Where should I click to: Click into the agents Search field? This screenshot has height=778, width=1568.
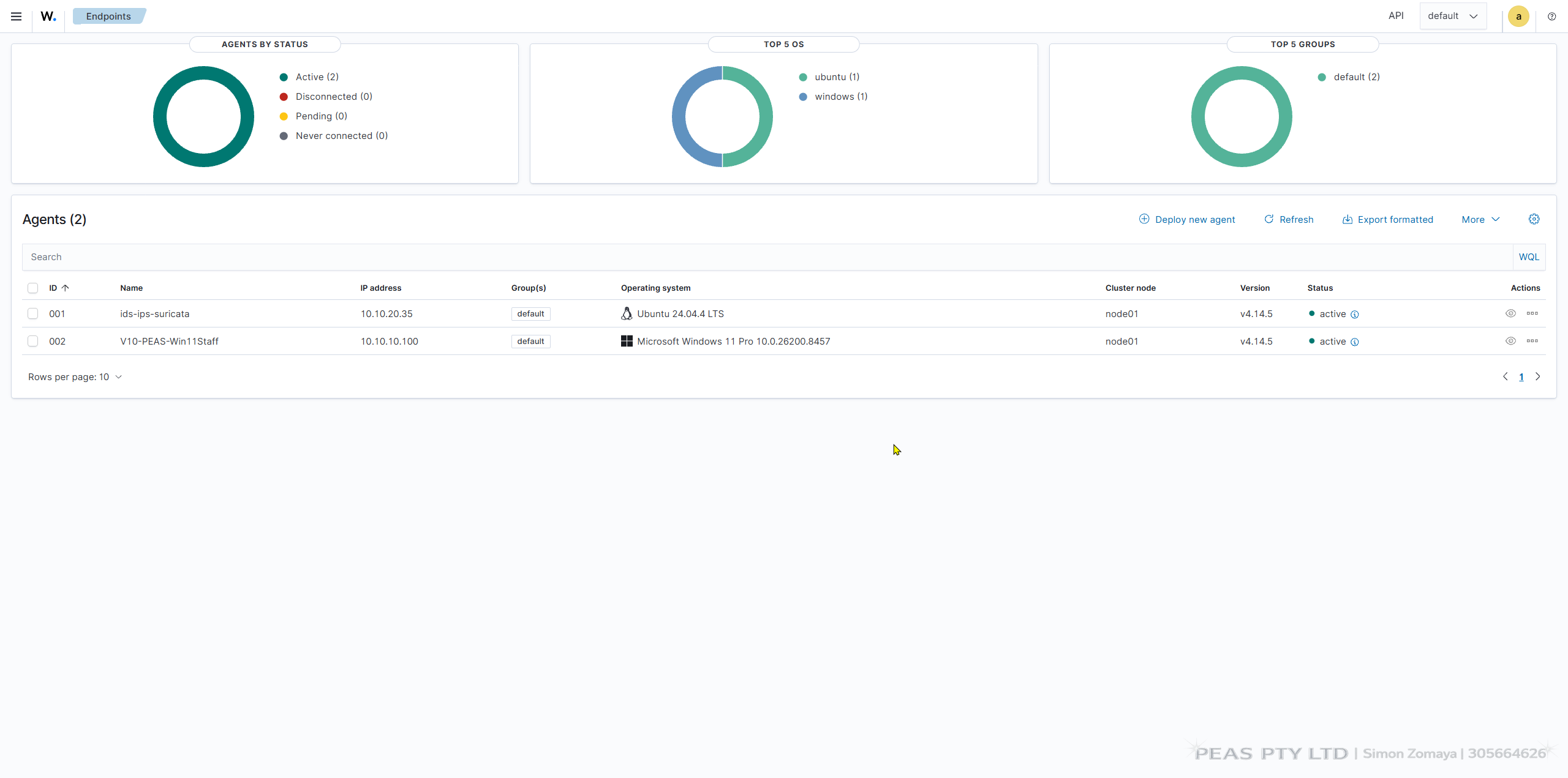[767, 257]
